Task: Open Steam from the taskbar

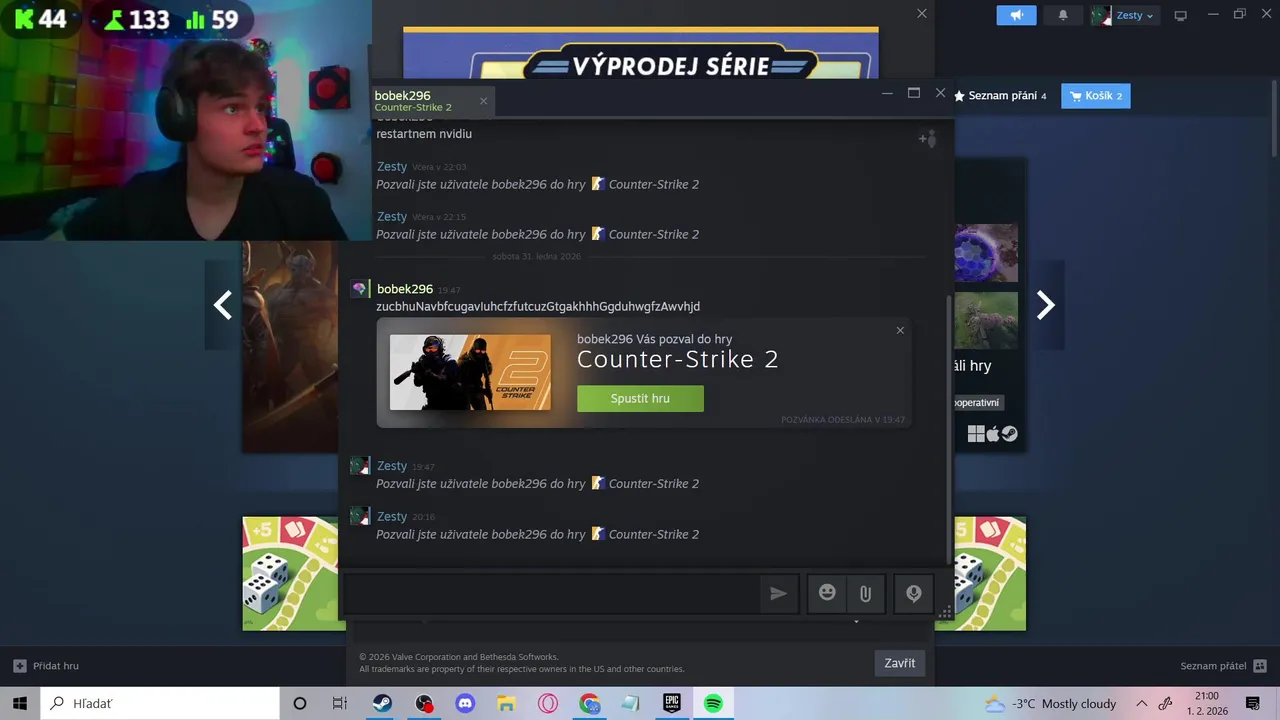Action: (x=382, y=703)
